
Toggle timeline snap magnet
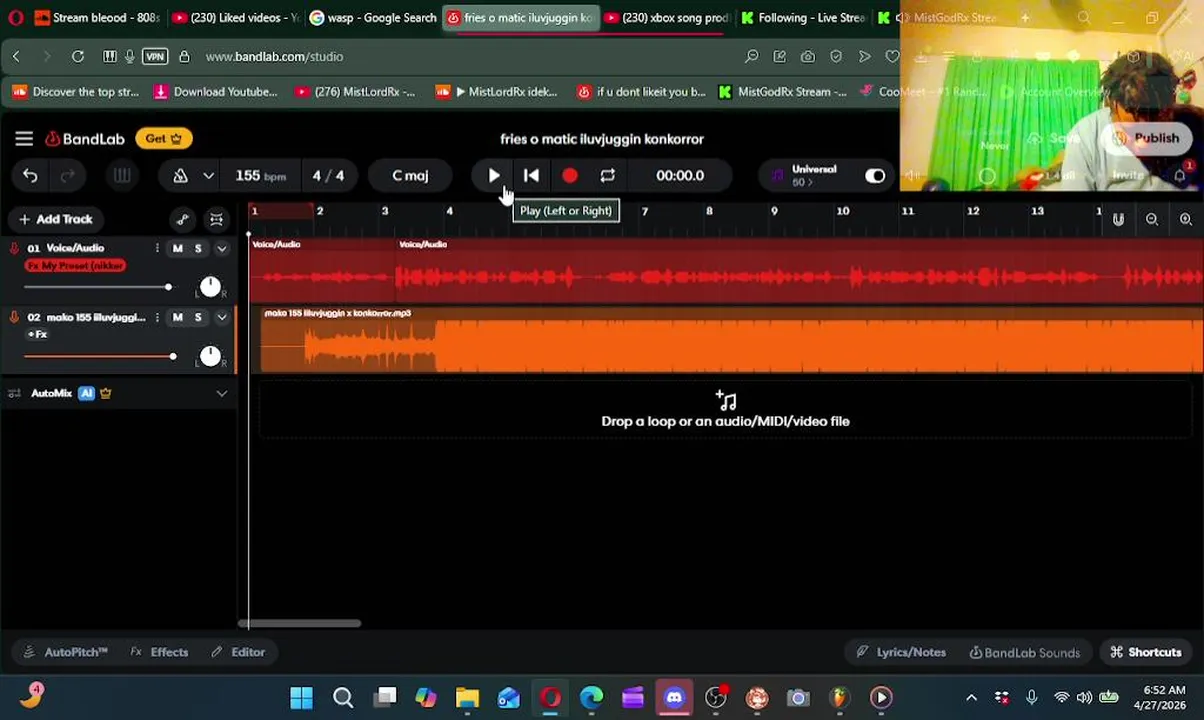1118,220
